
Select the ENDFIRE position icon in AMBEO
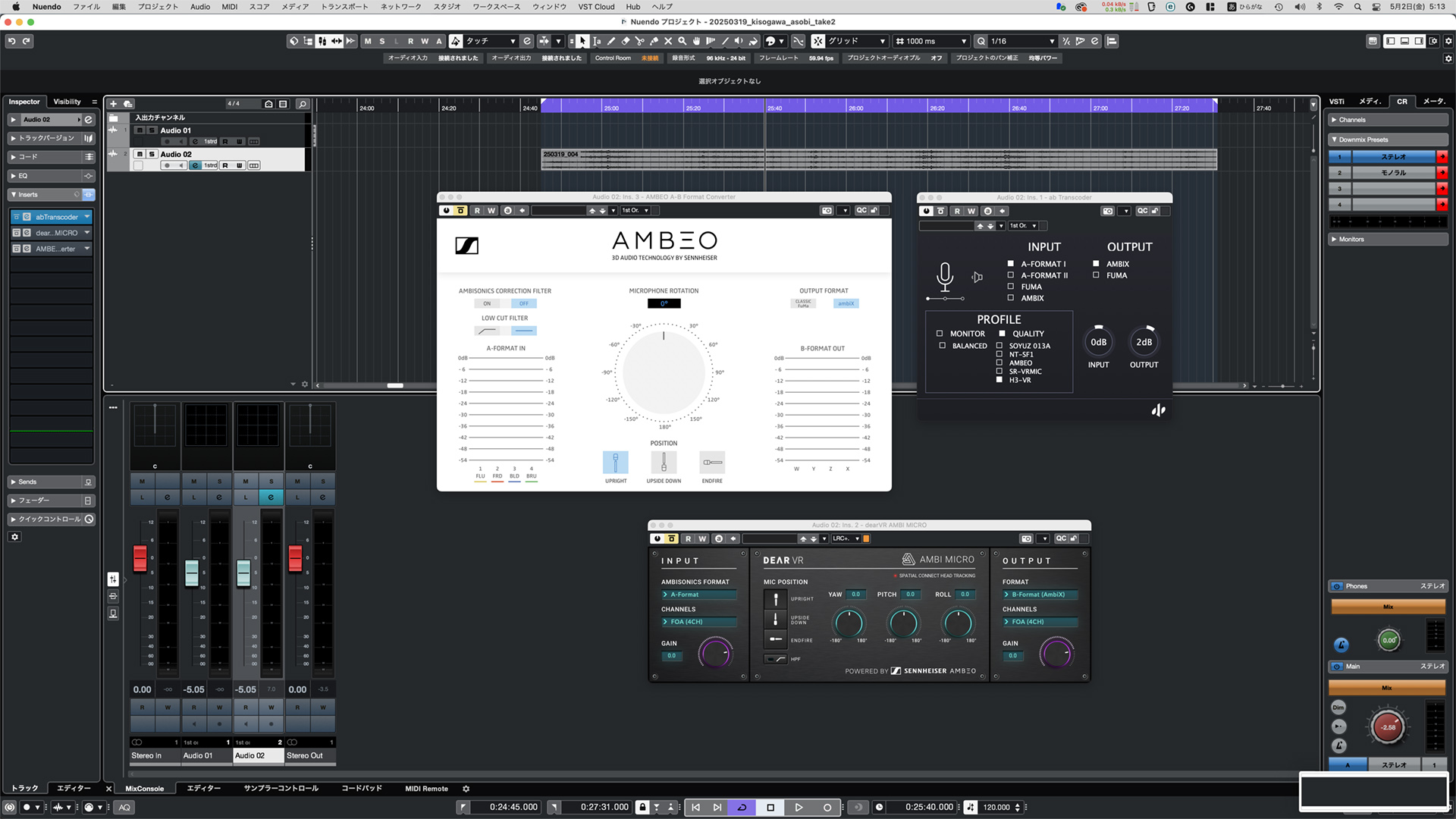tap(712, 463)
